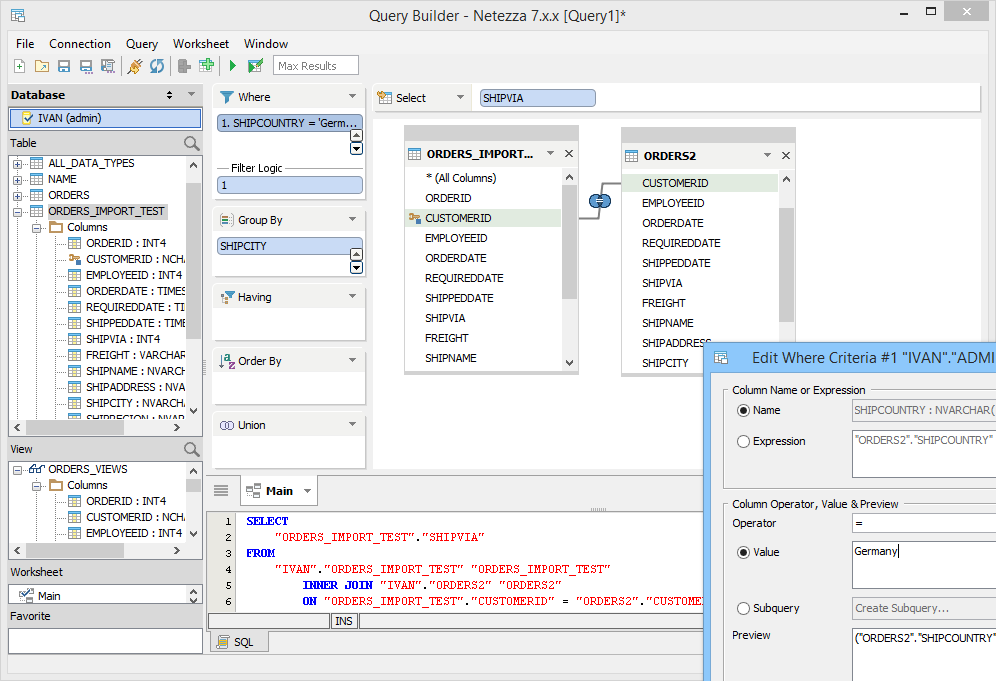Click the New query file icon

pyautogui.click(x=20, y=66)
